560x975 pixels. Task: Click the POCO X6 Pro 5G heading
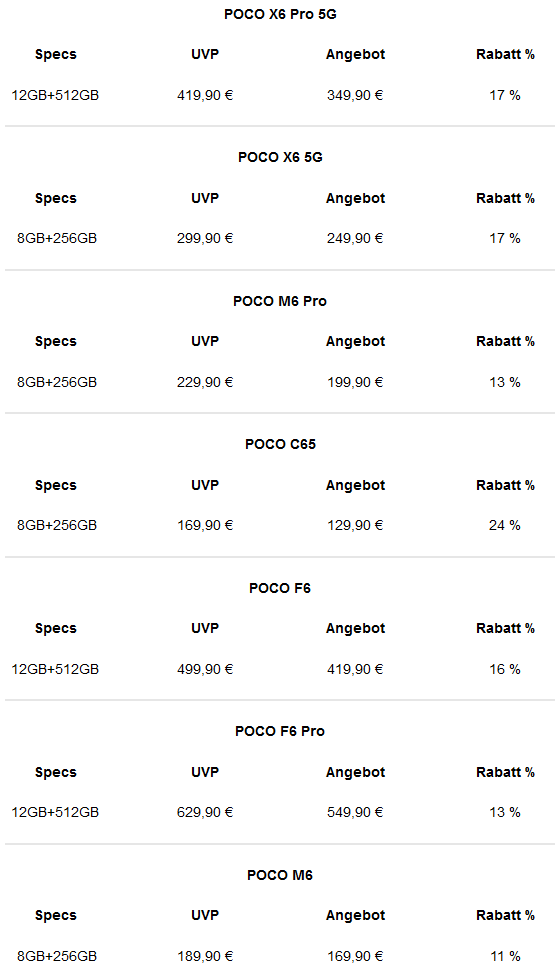[x=280, y=14]
